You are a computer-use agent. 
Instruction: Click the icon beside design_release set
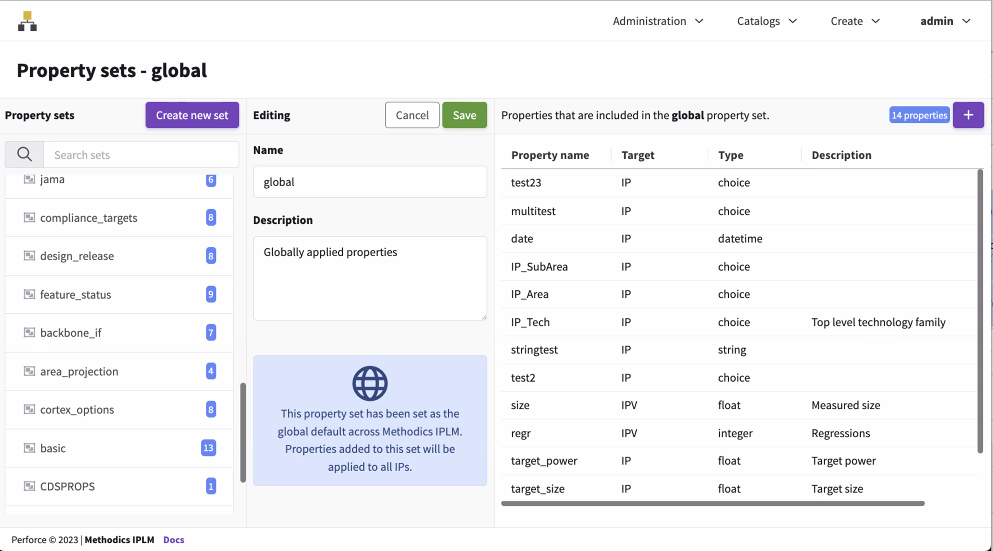coord(29,256)
